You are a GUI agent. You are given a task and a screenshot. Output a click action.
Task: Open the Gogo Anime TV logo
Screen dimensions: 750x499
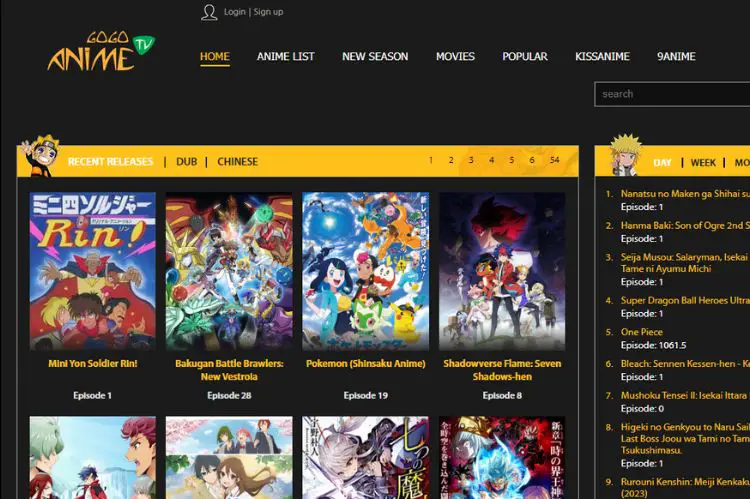pyautogui.click(x=101, y=51)
